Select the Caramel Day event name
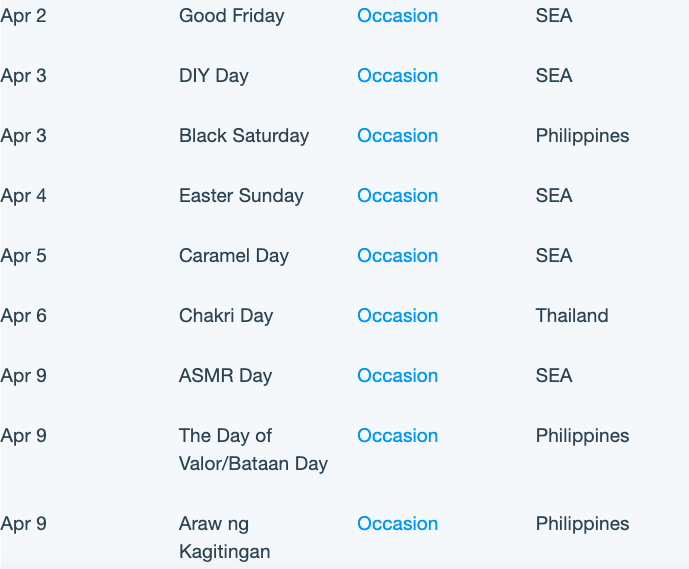 (x=234, y=256)
